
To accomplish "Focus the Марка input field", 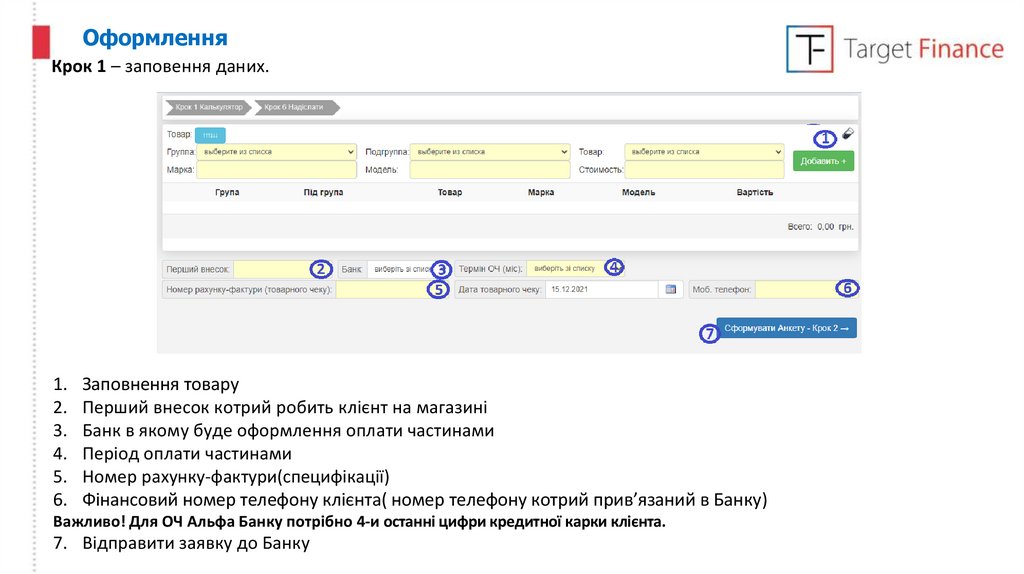I will click(277, 170).
